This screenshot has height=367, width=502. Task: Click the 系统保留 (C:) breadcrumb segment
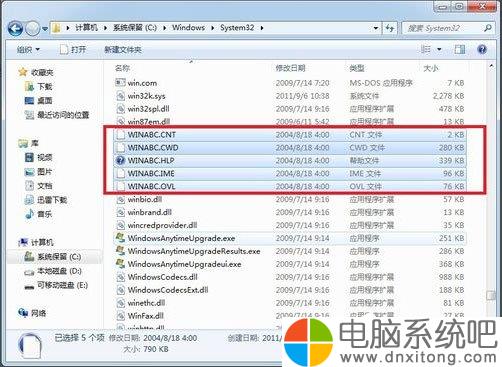click(x=135, y=28)
